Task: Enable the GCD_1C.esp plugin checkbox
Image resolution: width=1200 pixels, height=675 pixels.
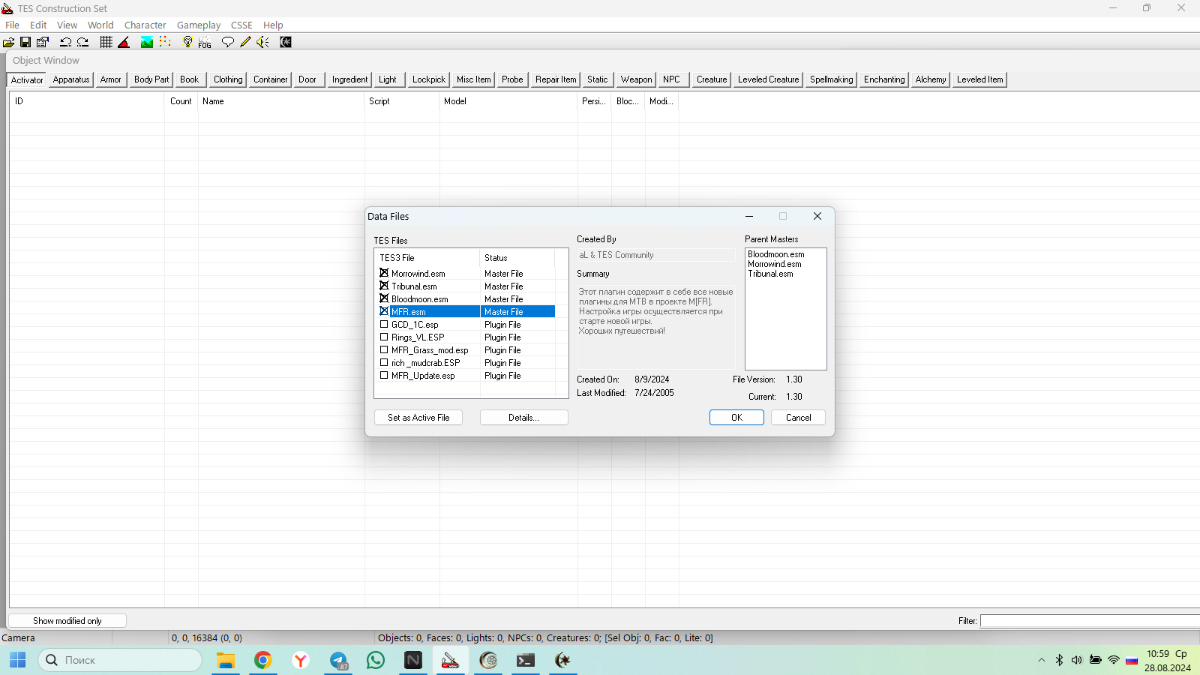Action: (384, 325)
